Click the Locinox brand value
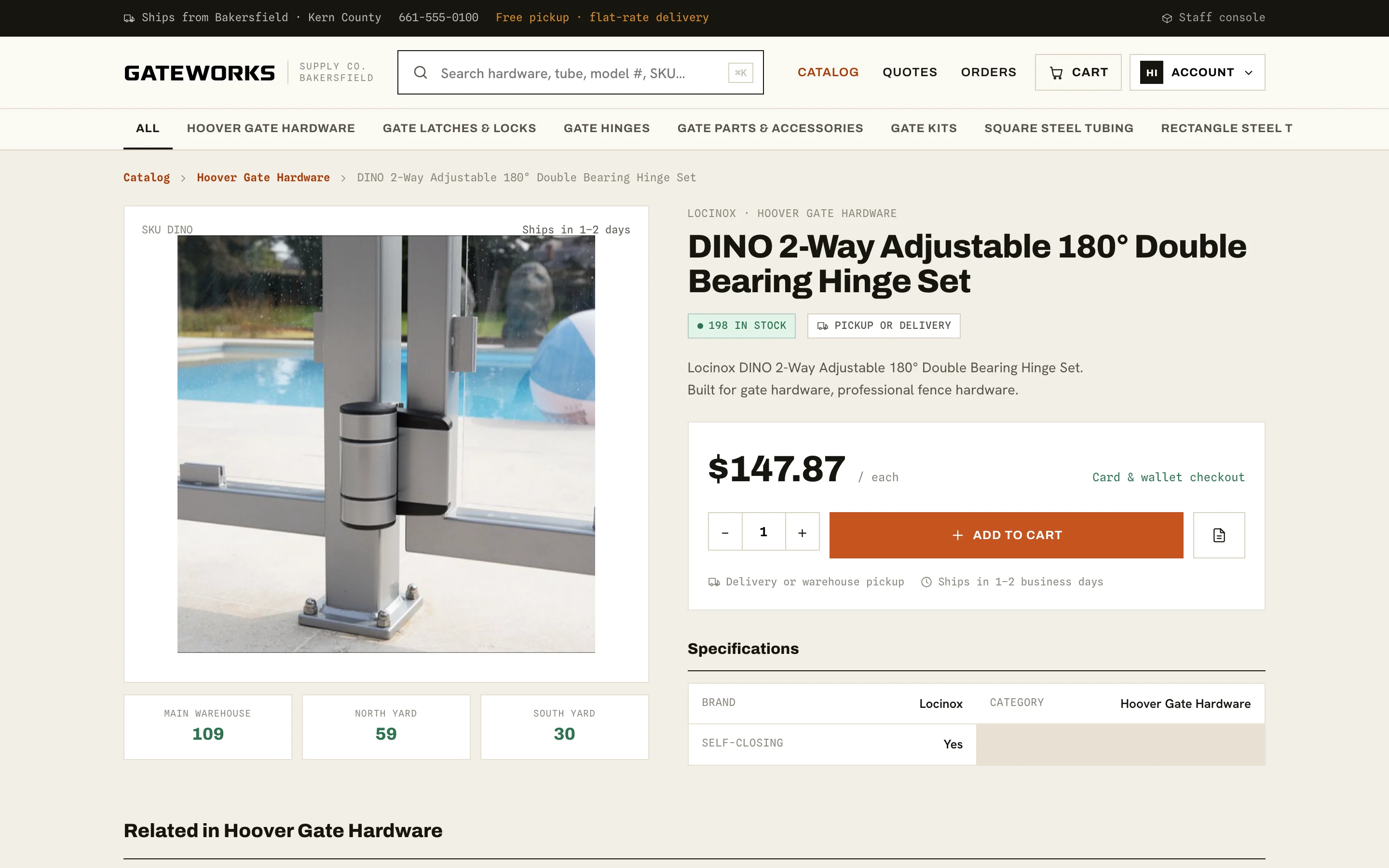The image size is (1389, 868). pos(940,704)
